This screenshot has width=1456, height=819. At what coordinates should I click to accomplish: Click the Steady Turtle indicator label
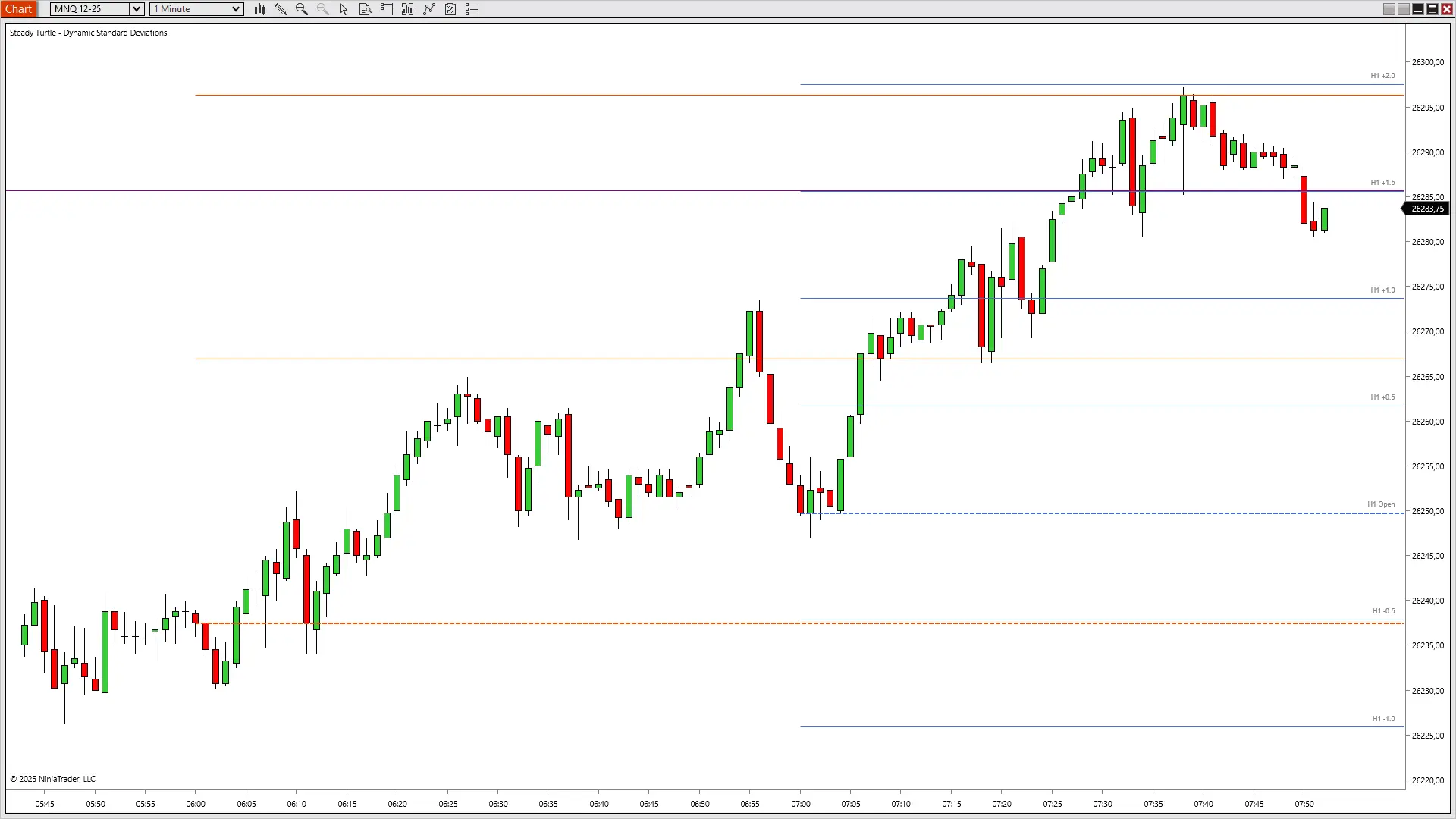point(88,33)
